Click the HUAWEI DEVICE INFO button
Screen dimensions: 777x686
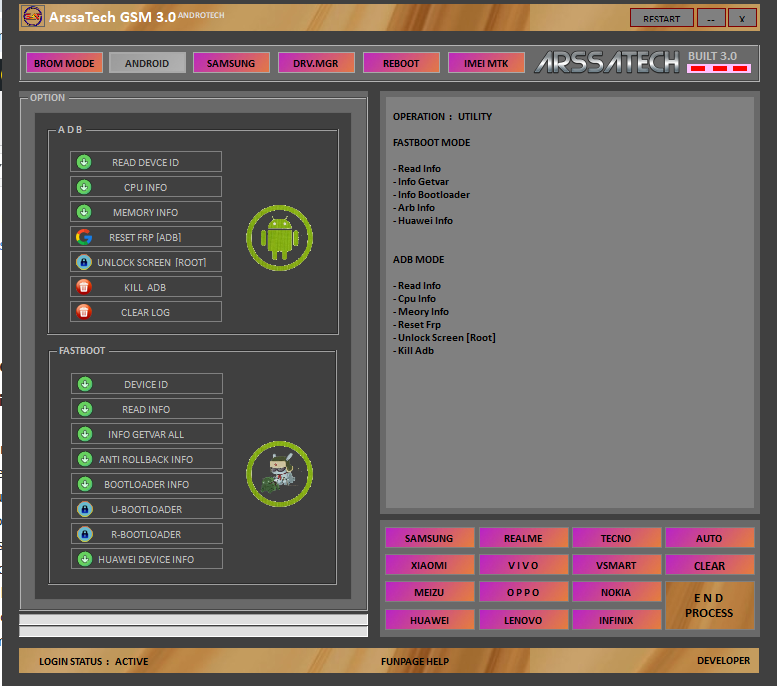[x=147, y=559]
